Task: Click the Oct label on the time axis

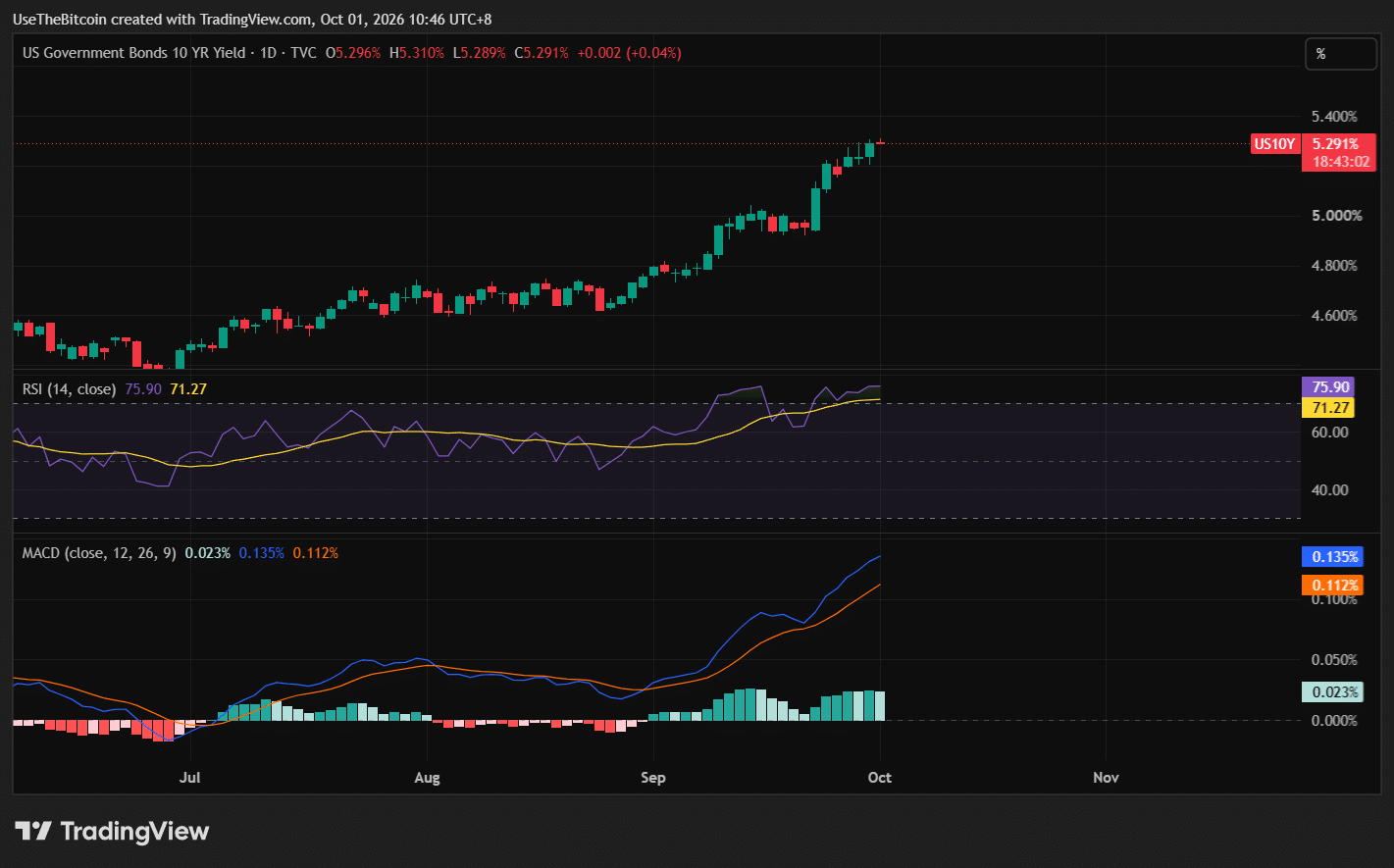Action: [x=880, y=778]
